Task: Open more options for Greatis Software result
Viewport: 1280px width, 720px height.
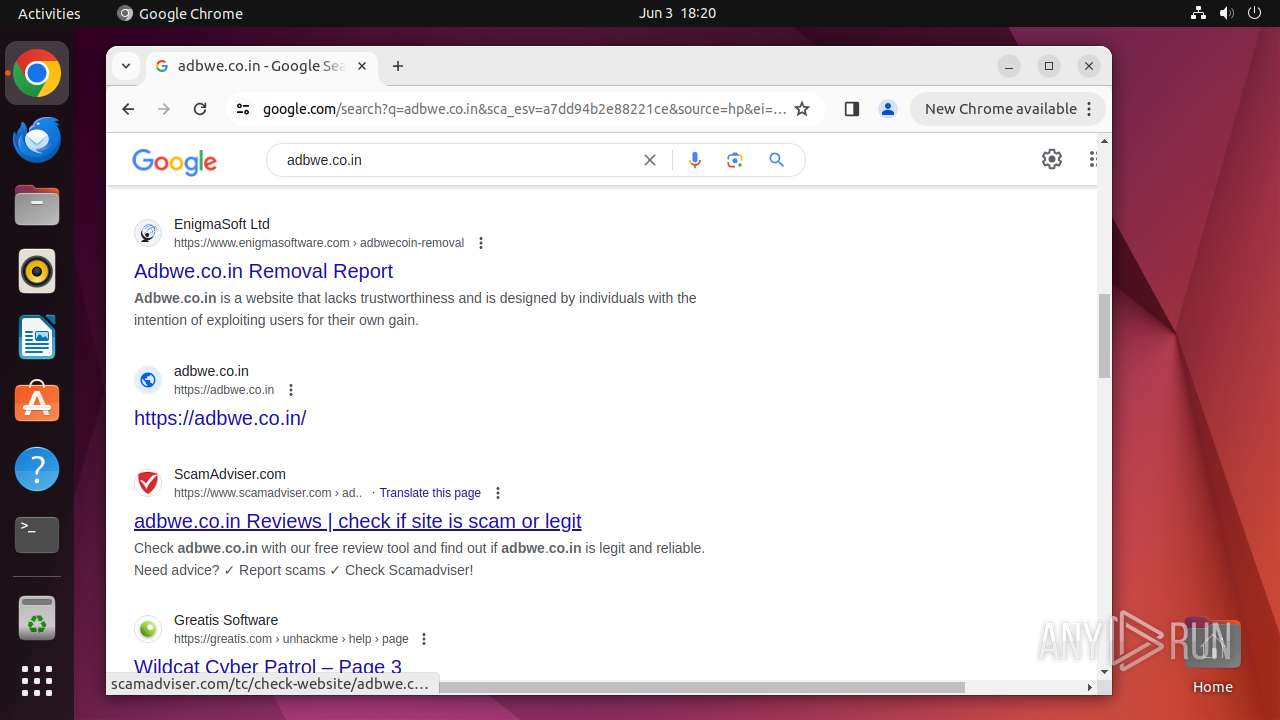Action: (x=424, y=639)
